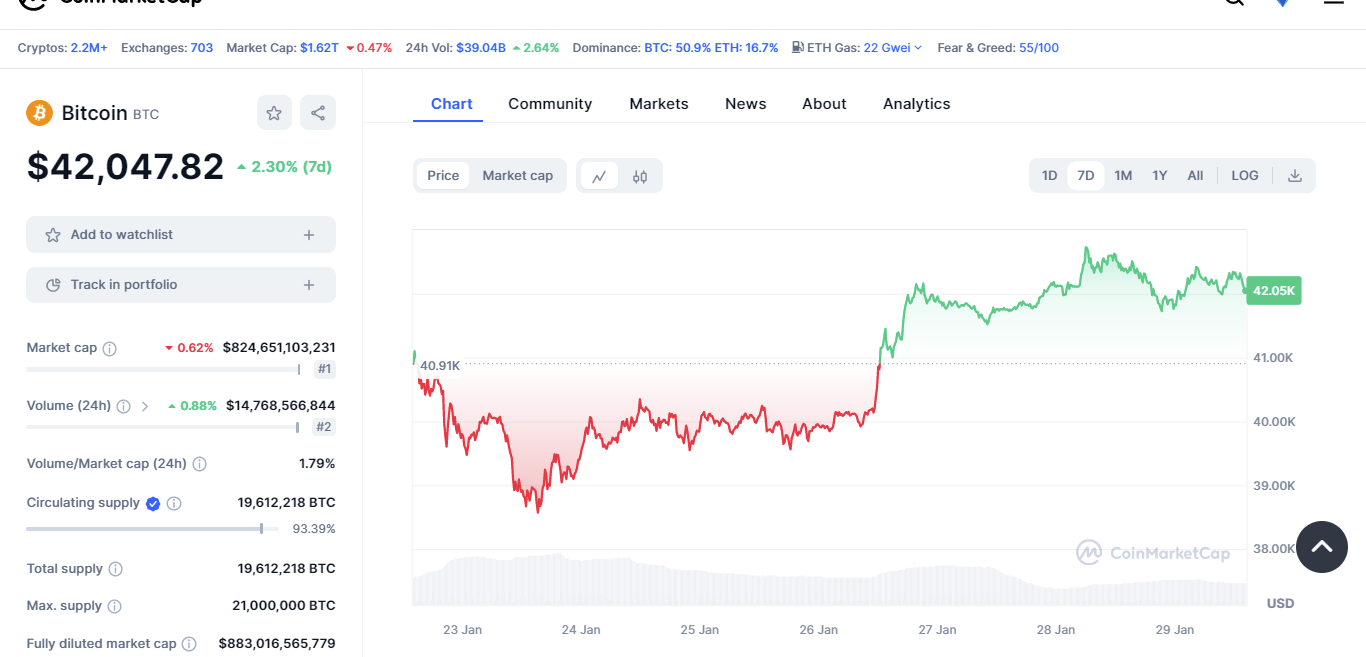Expand ETH Gas 22 Gwei dropdown

point(892,48)
